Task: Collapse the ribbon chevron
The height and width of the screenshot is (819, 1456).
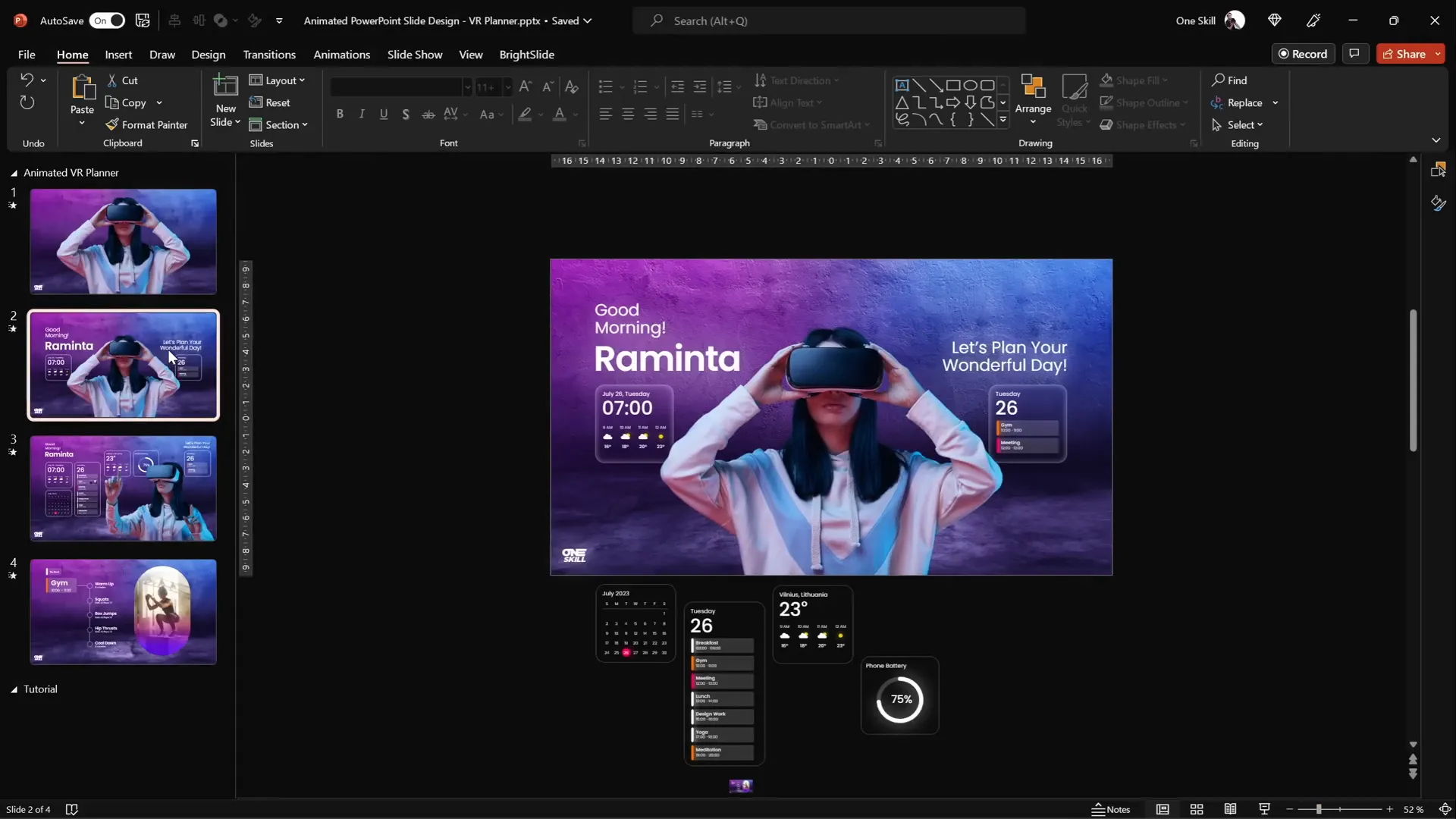Action: [x=1436, y=140]
